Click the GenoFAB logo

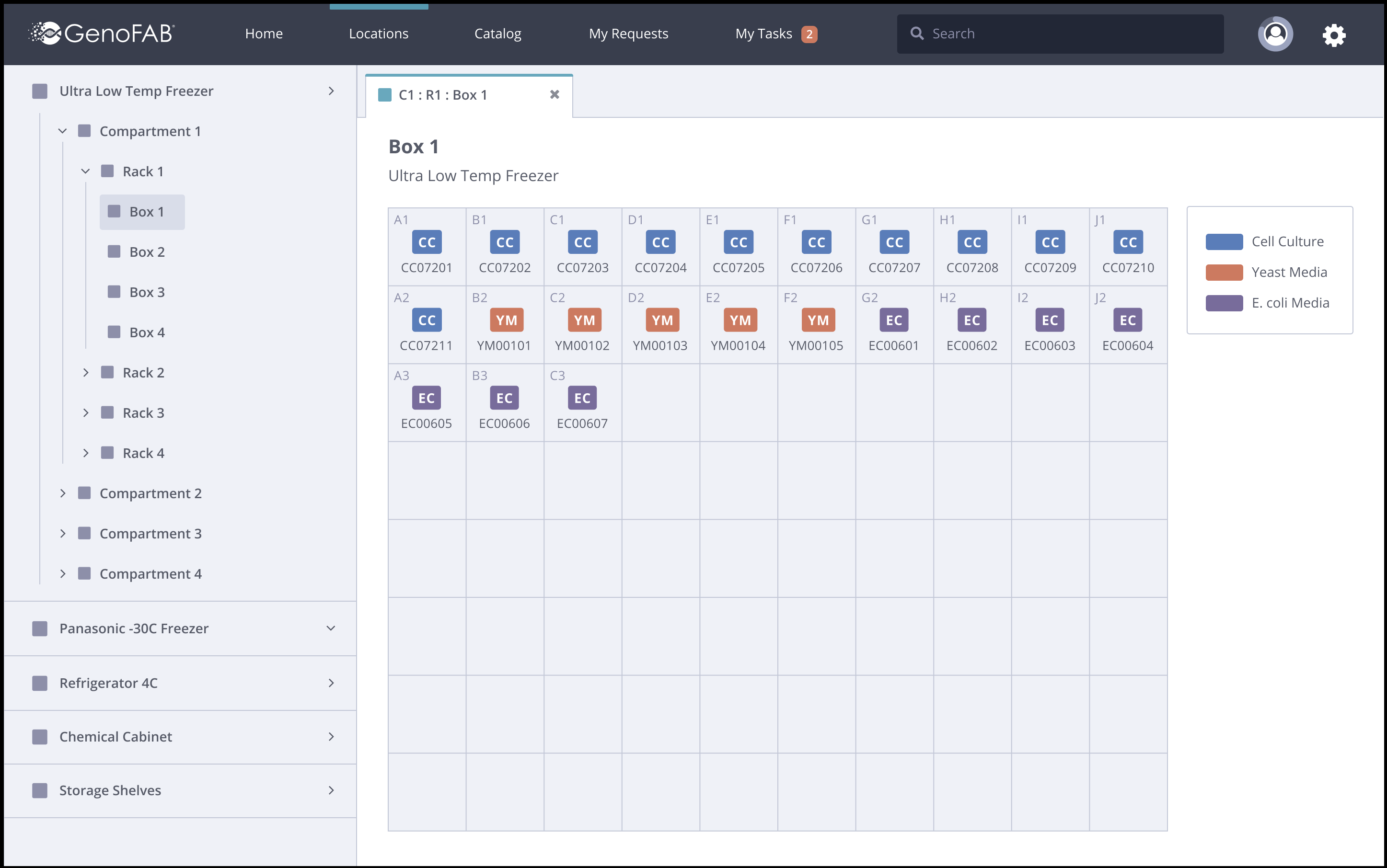click(101, 34)
